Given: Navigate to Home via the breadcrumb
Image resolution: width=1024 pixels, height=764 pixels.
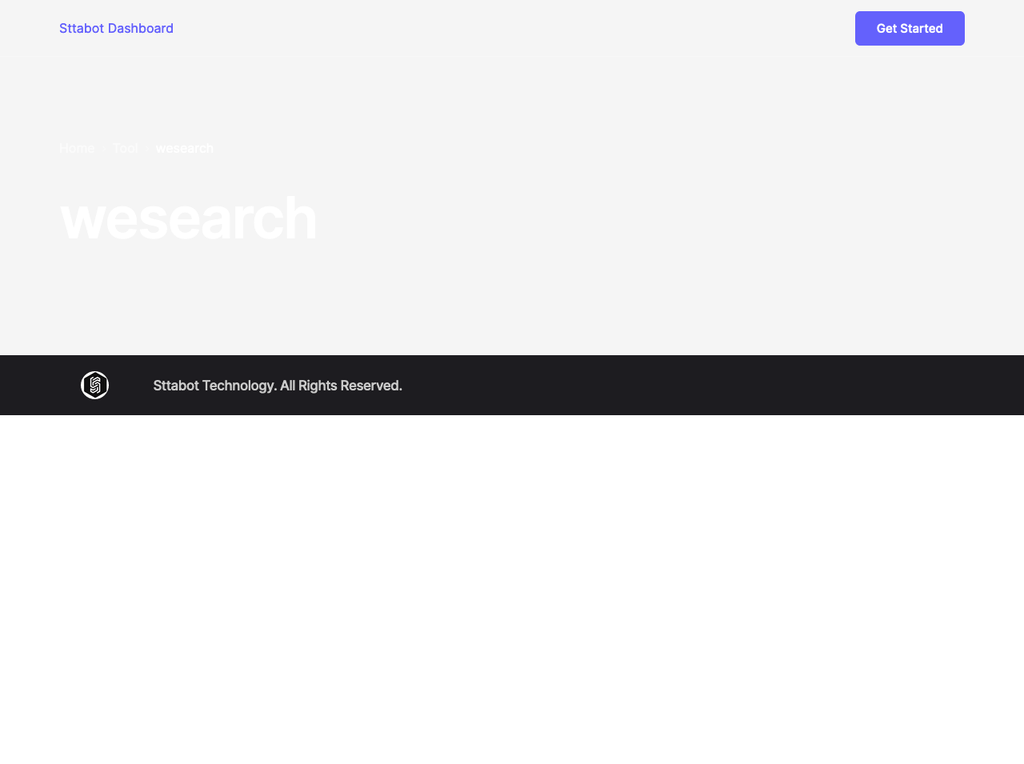Looking at the screenshot, I should pos(77,148).
